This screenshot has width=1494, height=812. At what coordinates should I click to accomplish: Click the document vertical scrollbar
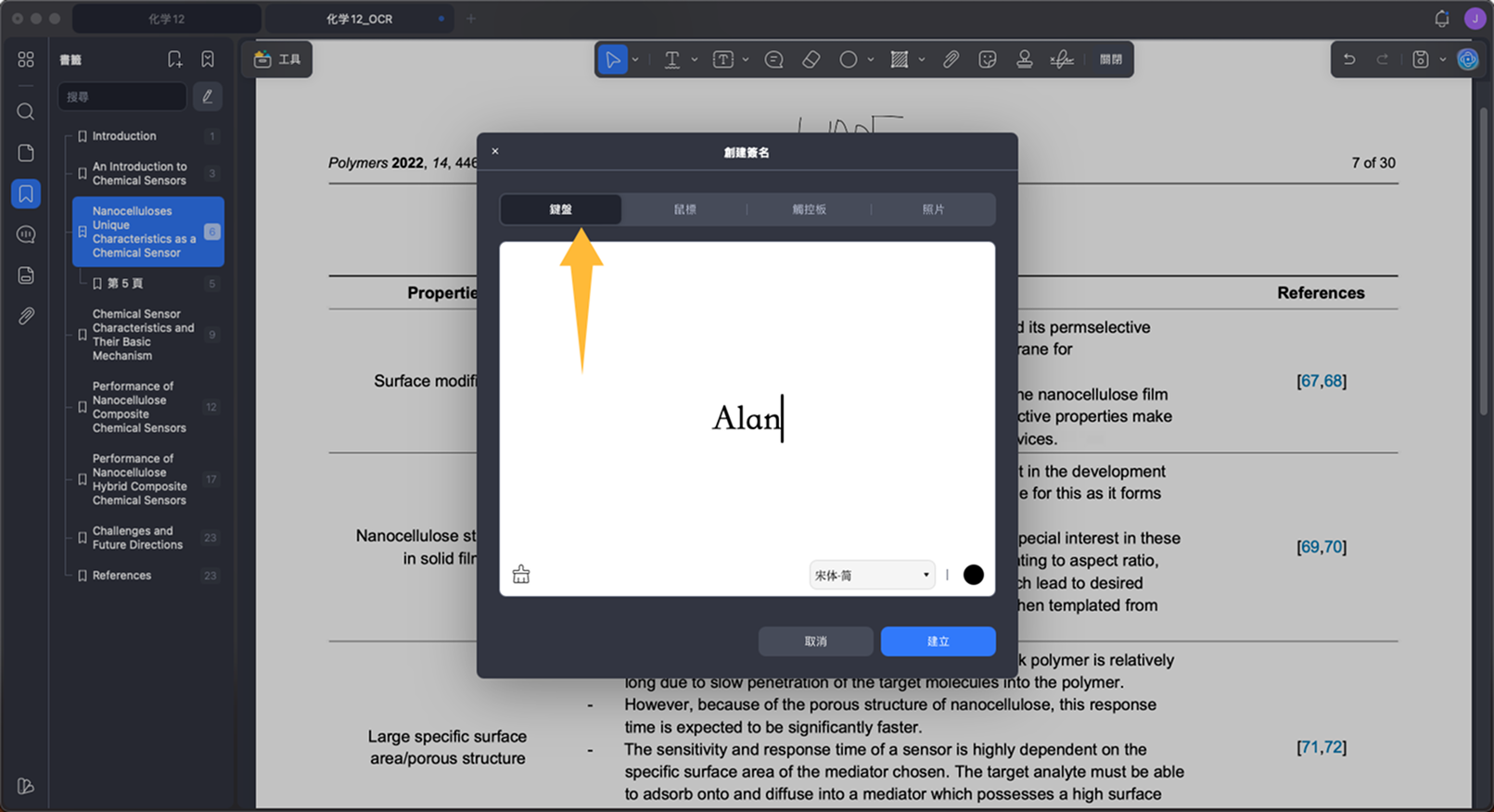pos(1483,260)
